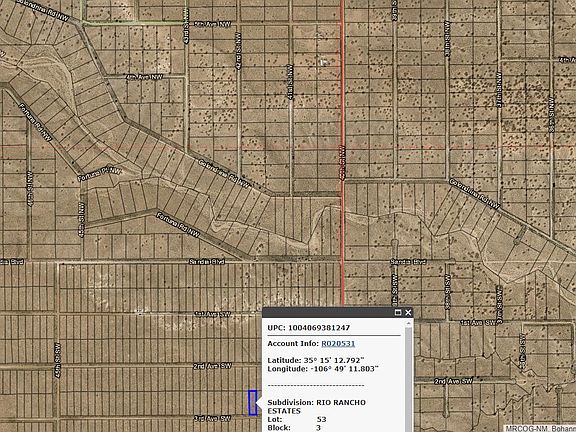The image size is (576, 432).
Task: Click the 4th Ave NW street label
Action: [144, 78]
